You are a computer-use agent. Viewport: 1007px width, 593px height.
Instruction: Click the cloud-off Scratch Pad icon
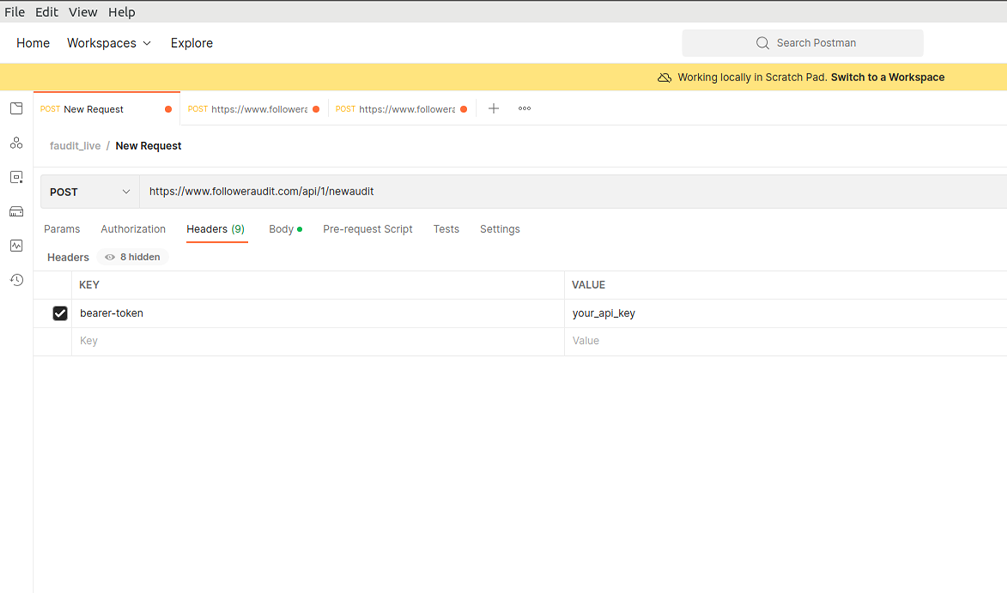(665, 77)
